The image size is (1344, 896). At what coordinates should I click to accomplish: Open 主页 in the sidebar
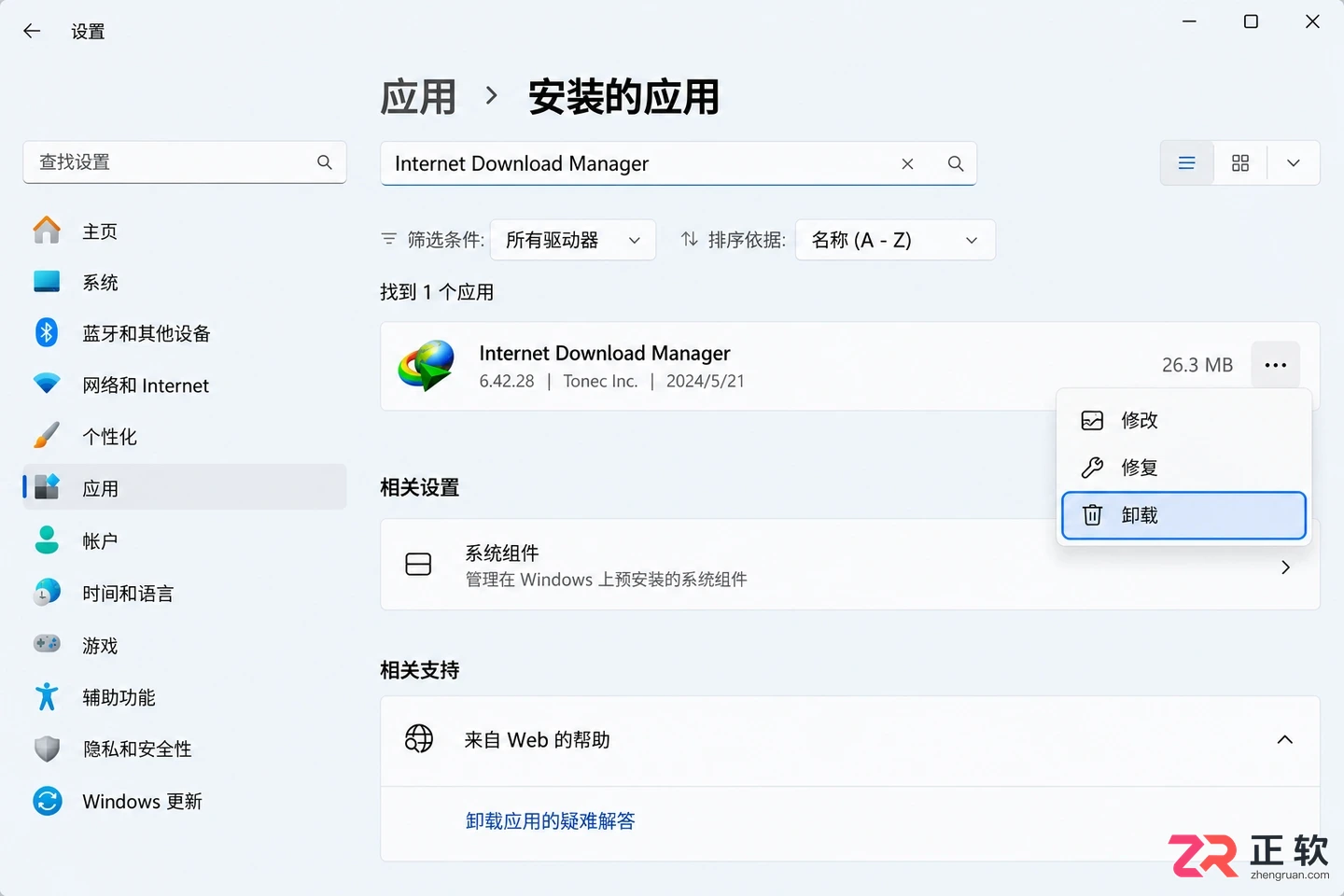point(185,231)
